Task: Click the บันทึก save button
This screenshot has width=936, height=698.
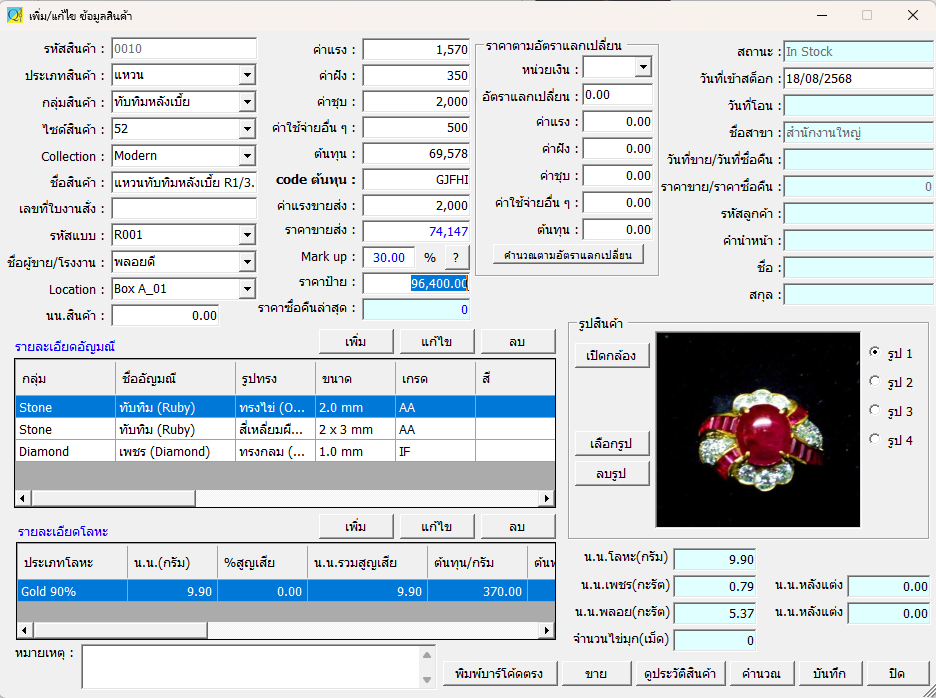Action: point(830,673)
